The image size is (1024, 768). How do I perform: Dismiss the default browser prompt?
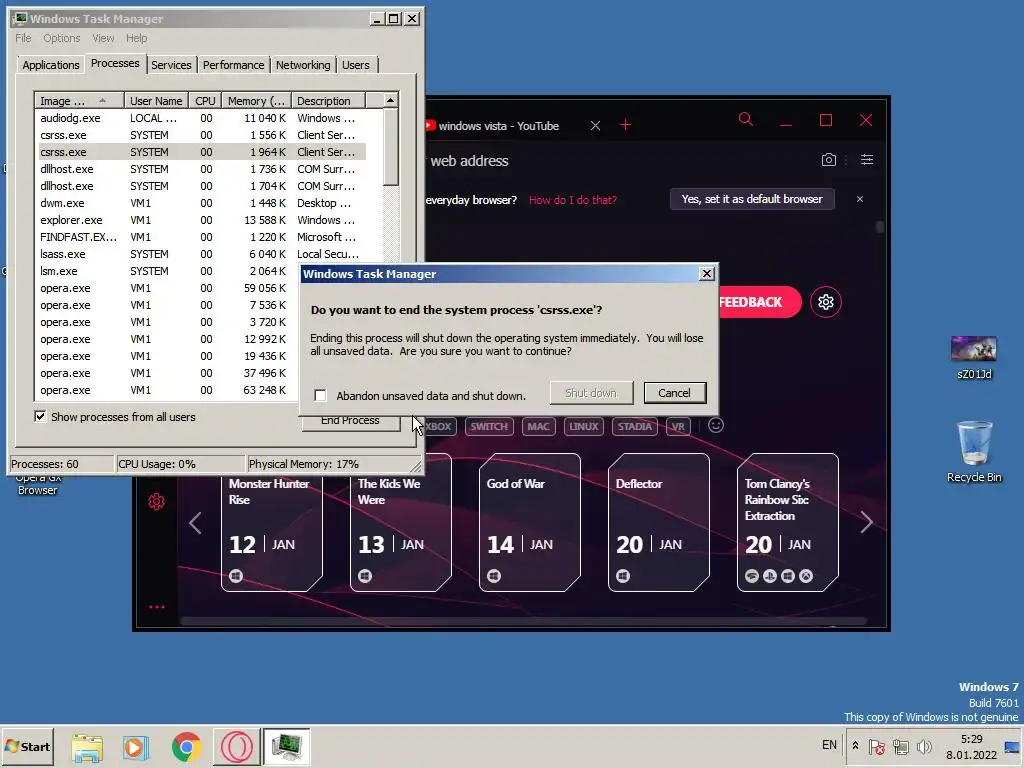click(859, 199)
